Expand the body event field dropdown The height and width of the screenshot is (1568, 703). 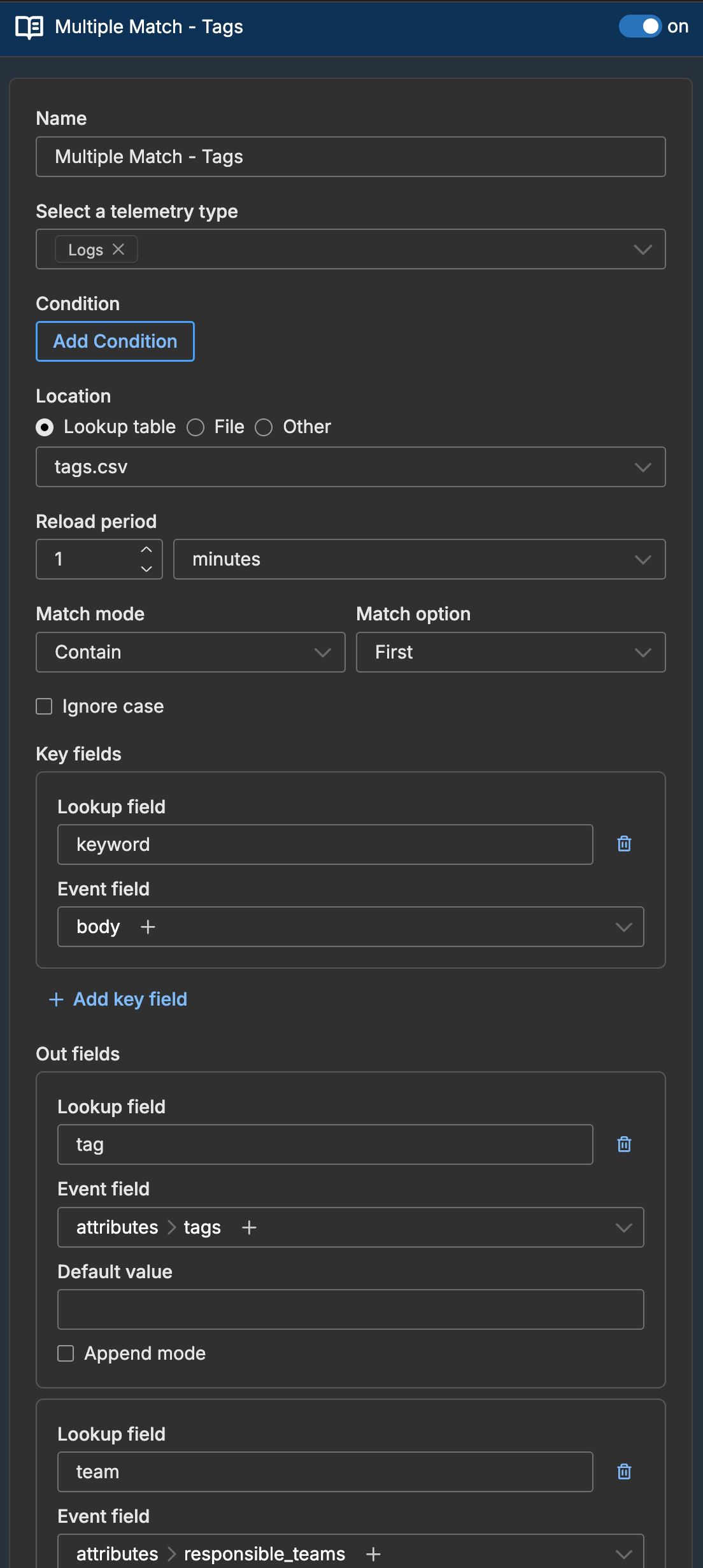[x=624, y=927]
